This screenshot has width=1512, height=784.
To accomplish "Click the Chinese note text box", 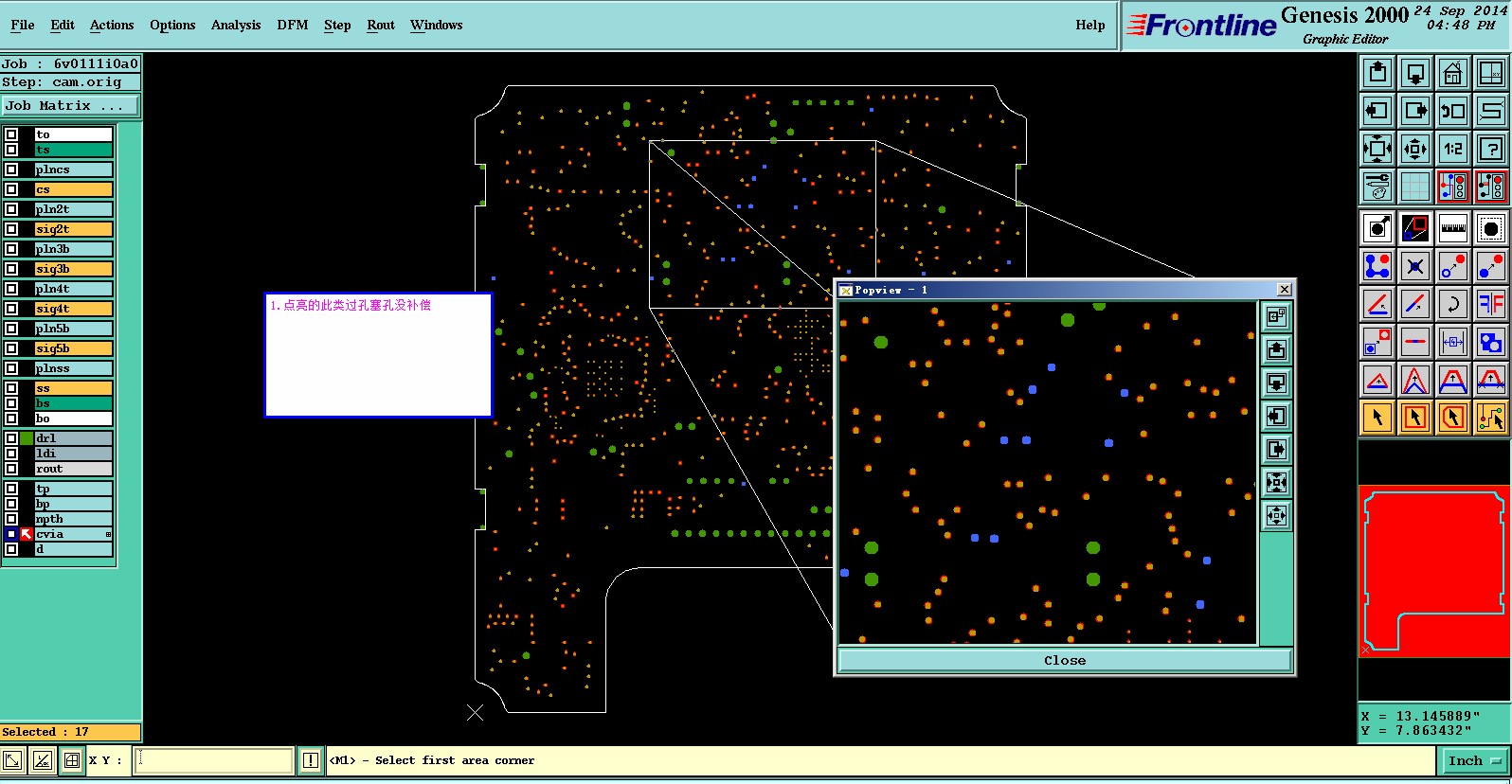I will (x=379, y=355).
